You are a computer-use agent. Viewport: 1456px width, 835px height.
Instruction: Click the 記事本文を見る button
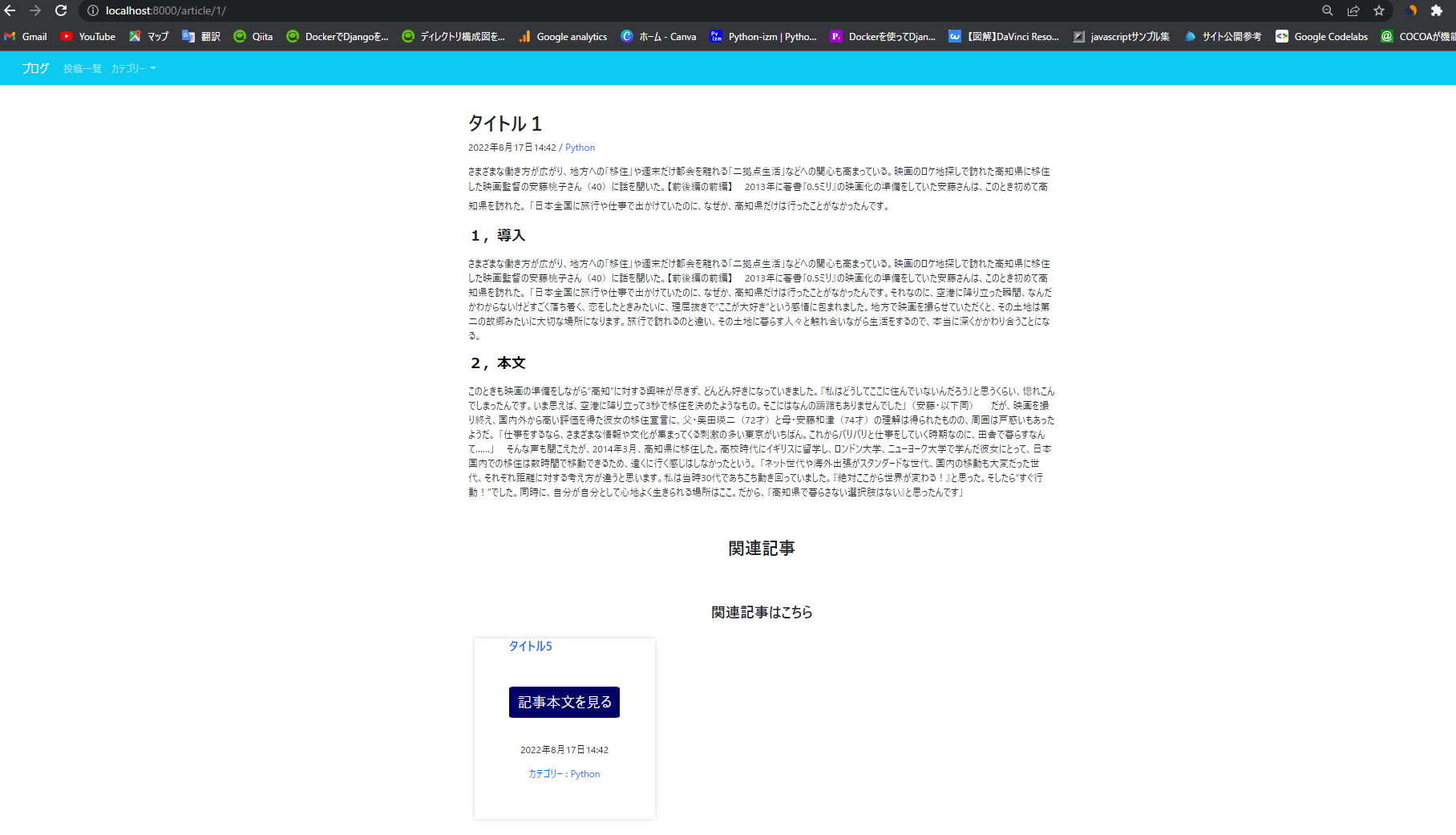(x=564, y=702)
